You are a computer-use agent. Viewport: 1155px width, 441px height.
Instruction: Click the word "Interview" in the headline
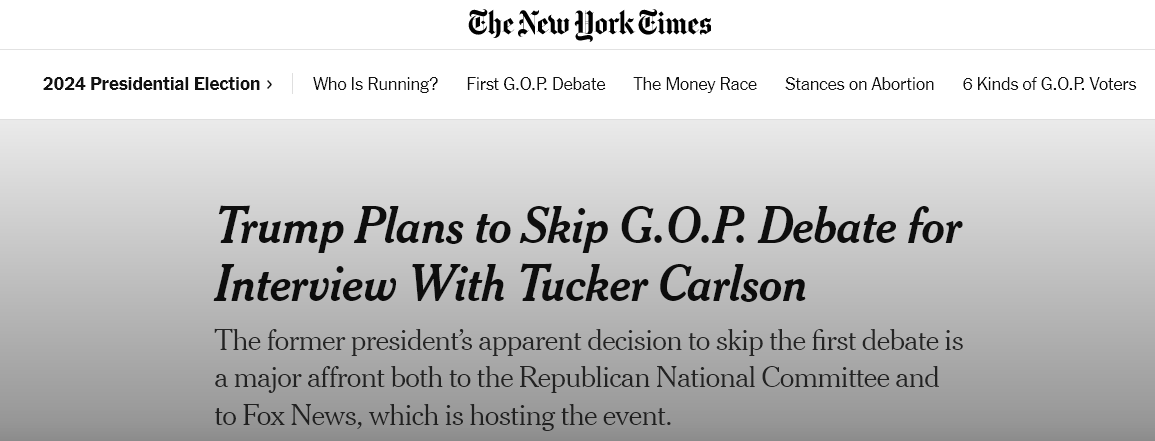tap(304, 286)
